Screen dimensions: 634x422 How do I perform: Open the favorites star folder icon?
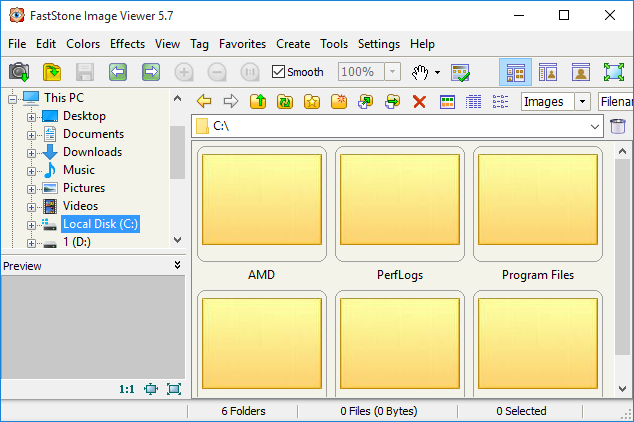tap(312, 101)
